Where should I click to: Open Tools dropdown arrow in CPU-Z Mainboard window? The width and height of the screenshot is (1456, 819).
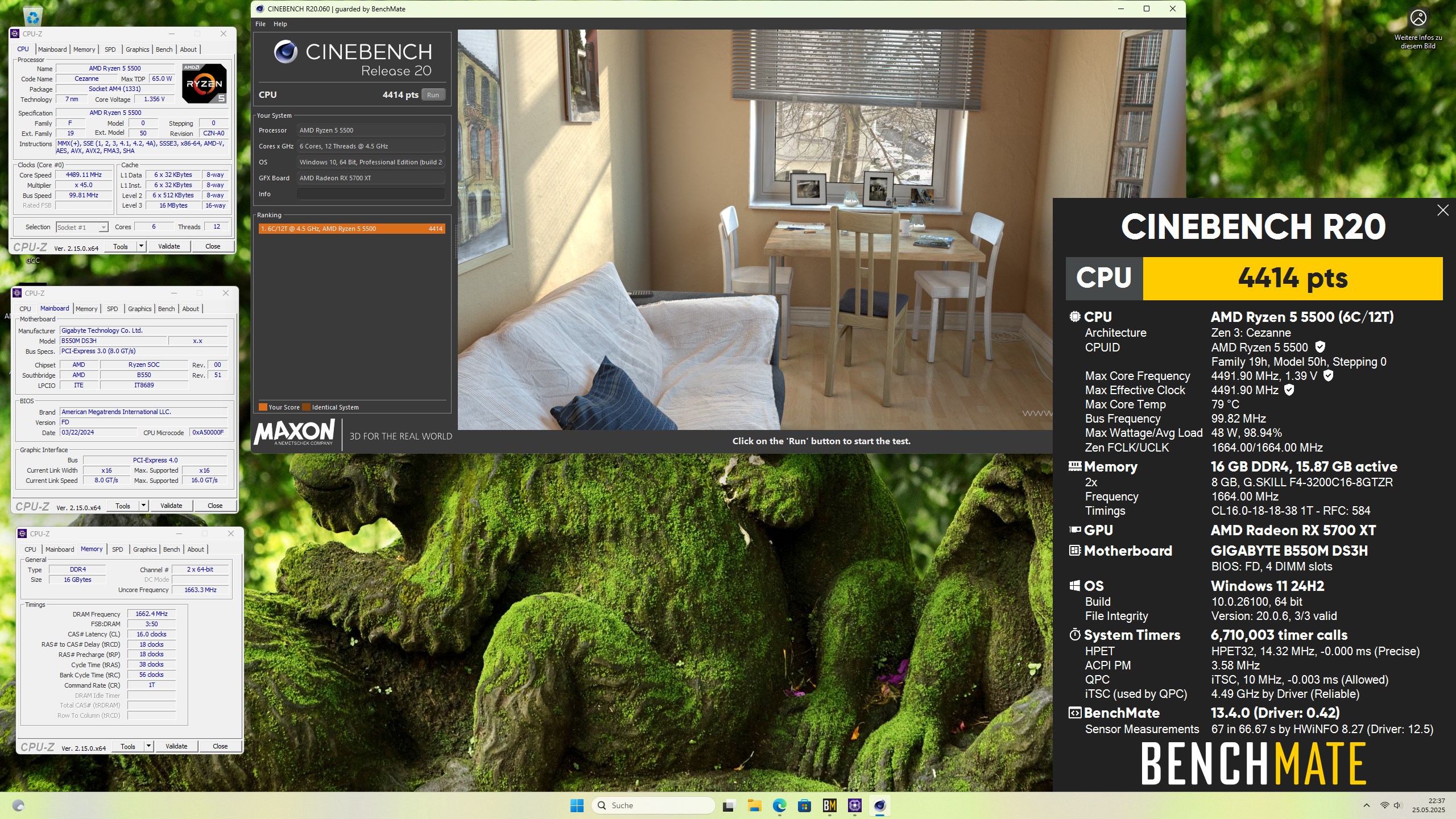click(143, 506)
